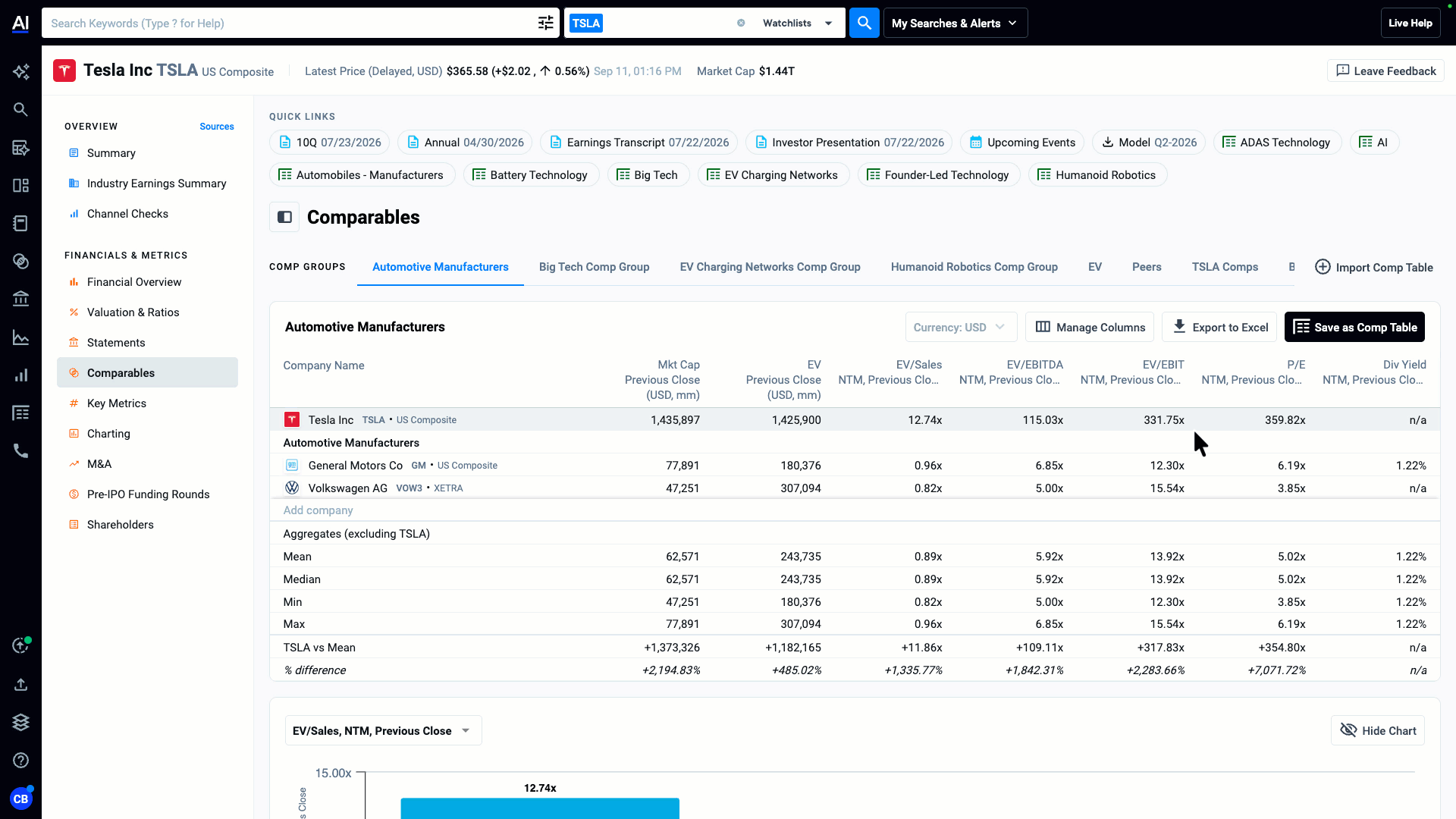This screenshot has height=819, width=1456.
Task: Click the Volkswagen logo in the table
Action: pos(292,488)
